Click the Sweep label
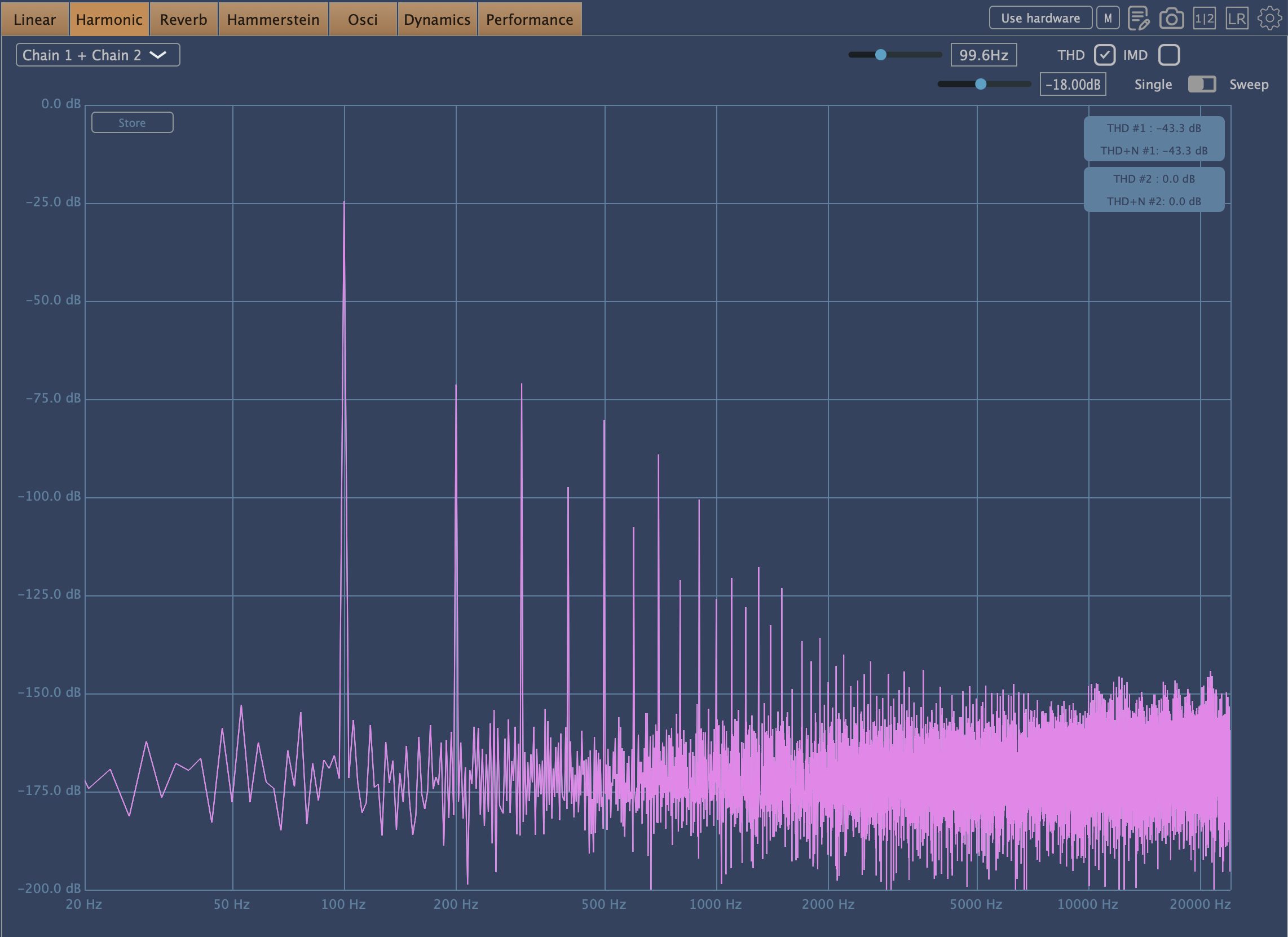The image size is (1288, 937). click(x=1249, y=84)
